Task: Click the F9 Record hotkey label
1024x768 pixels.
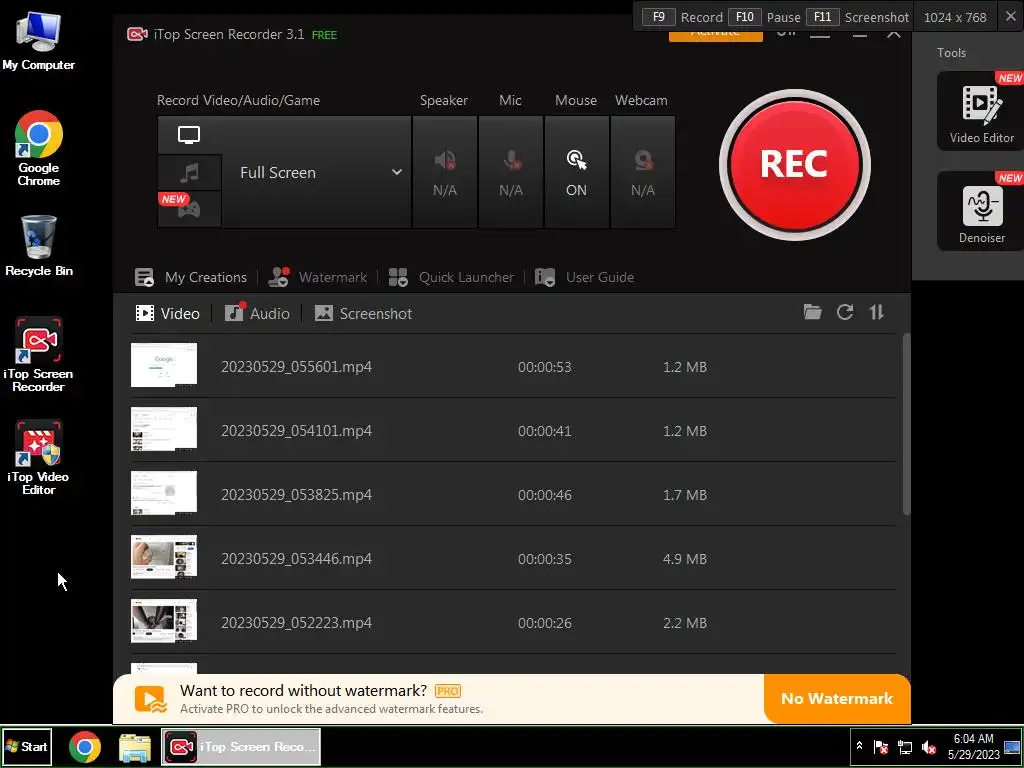Action: [x=682, y=17]
